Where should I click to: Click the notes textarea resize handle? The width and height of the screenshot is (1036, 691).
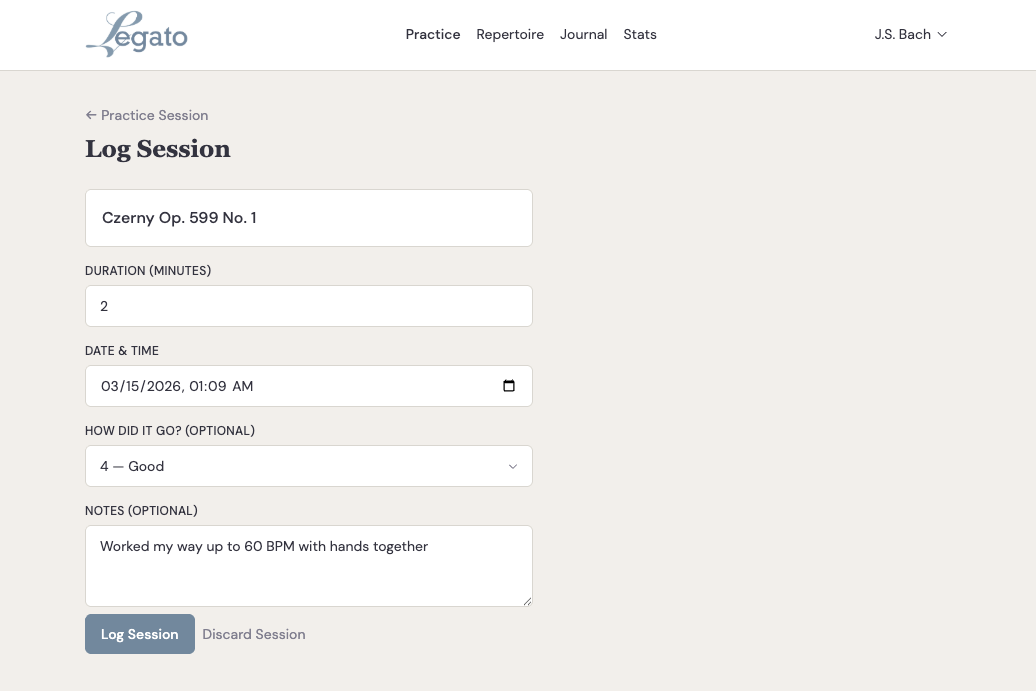point(528,600)
